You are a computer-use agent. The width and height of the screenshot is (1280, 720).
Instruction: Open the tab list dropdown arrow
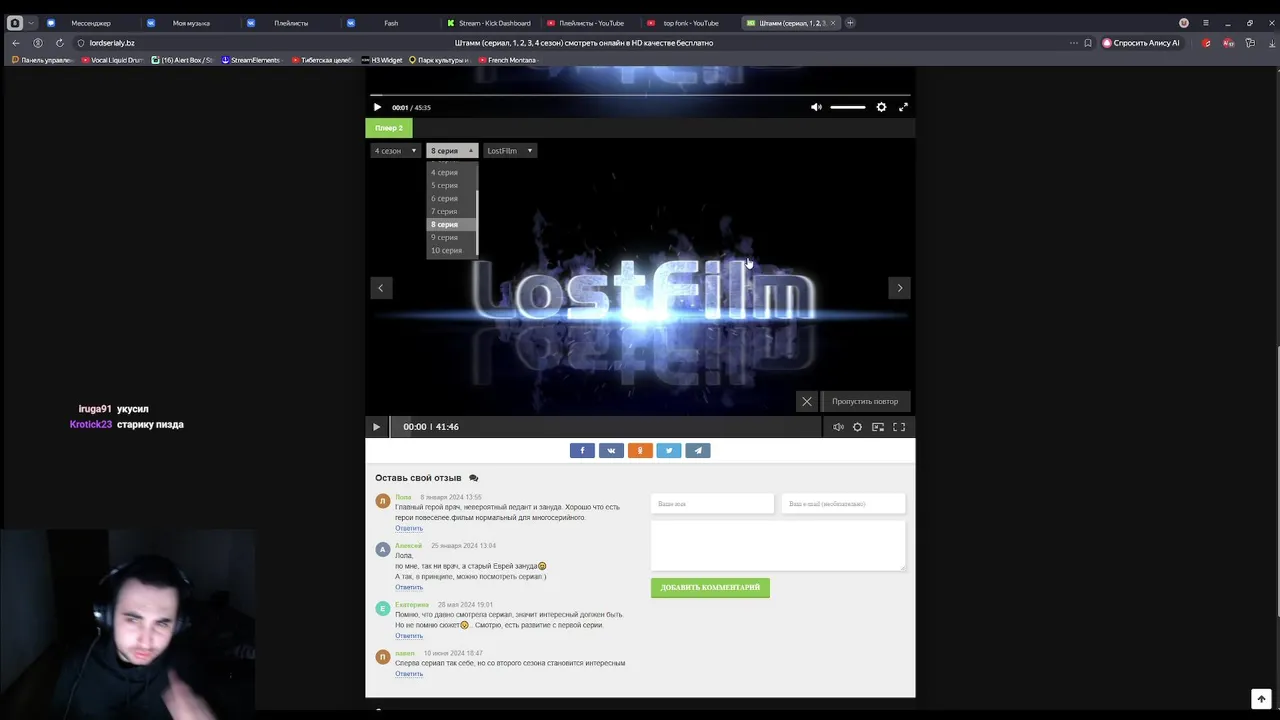click(x=31, y=23)
